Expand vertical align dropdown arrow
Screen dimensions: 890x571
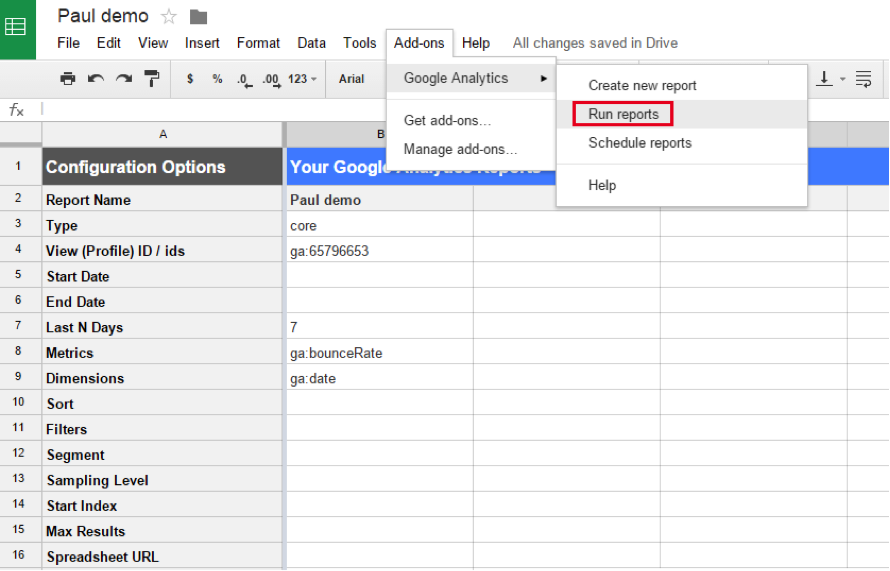(x=842, y=79)
